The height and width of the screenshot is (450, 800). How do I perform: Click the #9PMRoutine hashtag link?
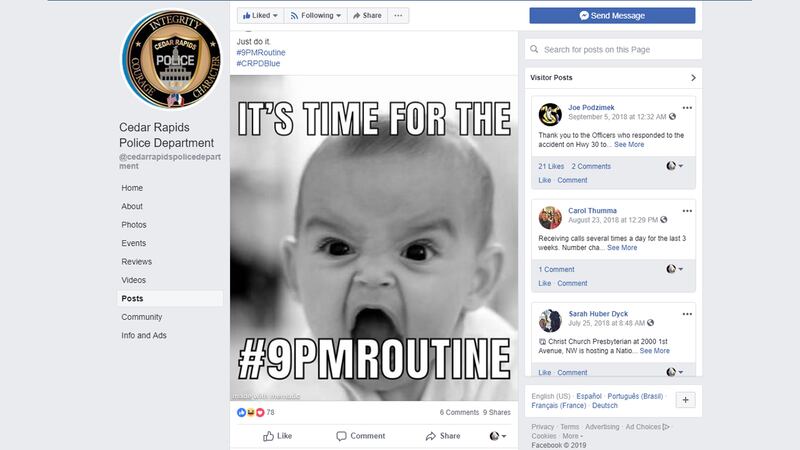[259, 52]
